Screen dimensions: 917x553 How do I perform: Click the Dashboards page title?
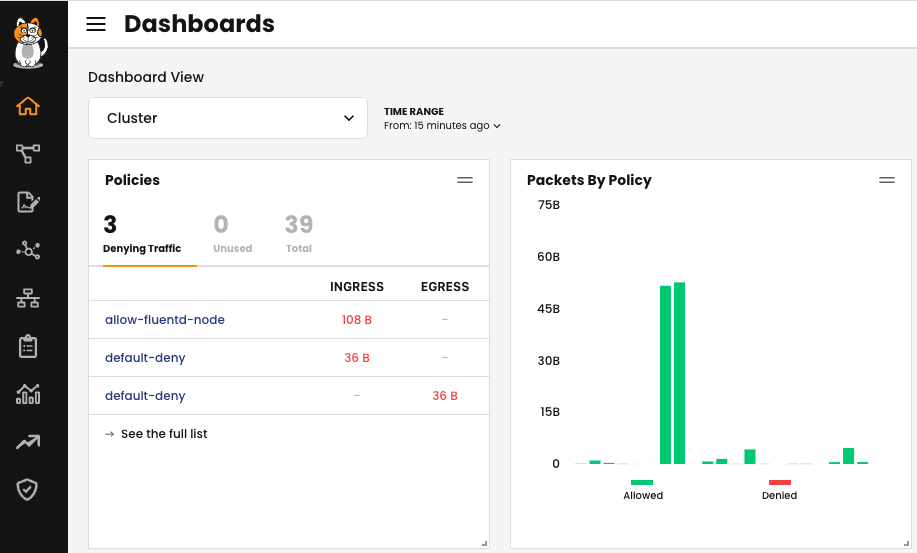tap(199, 24)
